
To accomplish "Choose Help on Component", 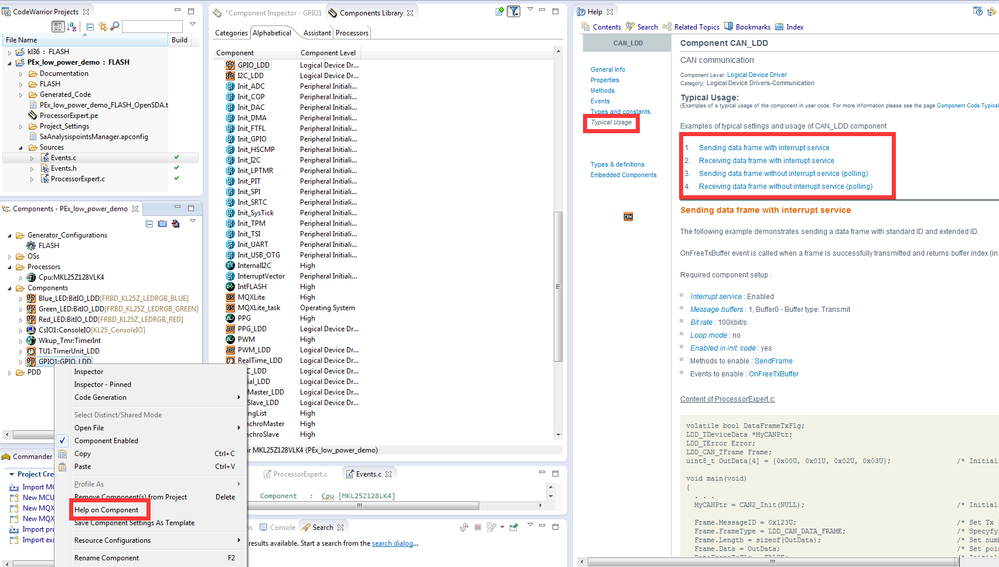I will pos(106,510).
